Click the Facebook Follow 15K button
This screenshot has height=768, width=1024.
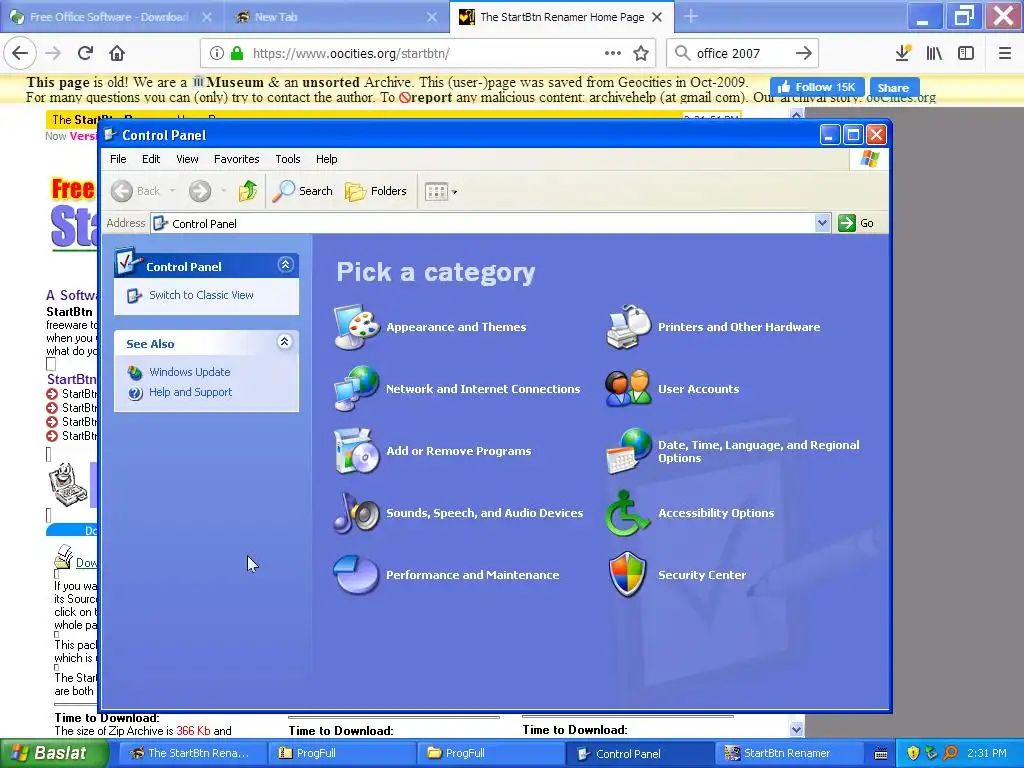pyautogui.click(x=817, y=87)
